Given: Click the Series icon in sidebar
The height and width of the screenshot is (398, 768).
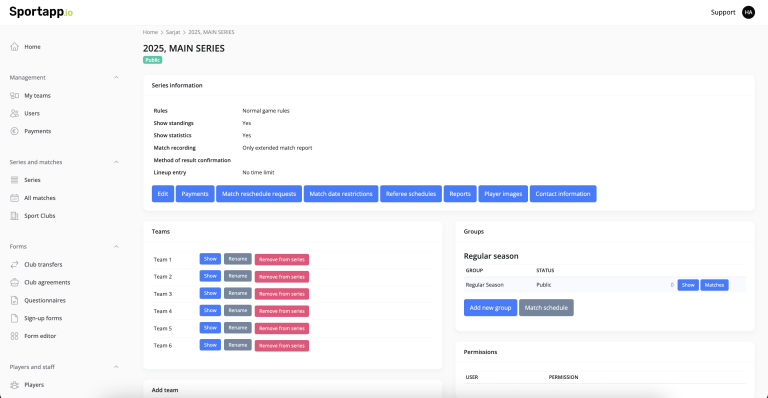Looking at the screenshot, I should coord(14,180).
